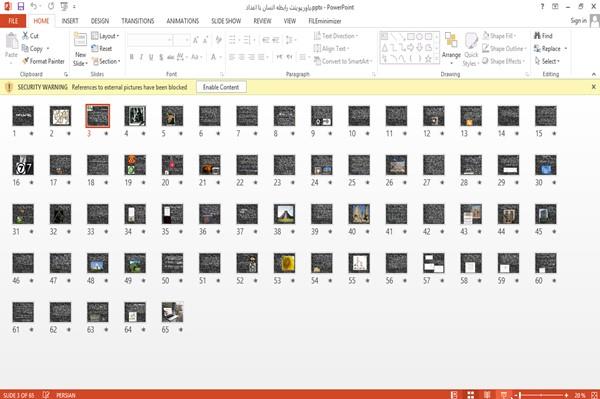The image size is (600, 399).
Task: Click the 20% zoom level value
Action: pos(579,395)
